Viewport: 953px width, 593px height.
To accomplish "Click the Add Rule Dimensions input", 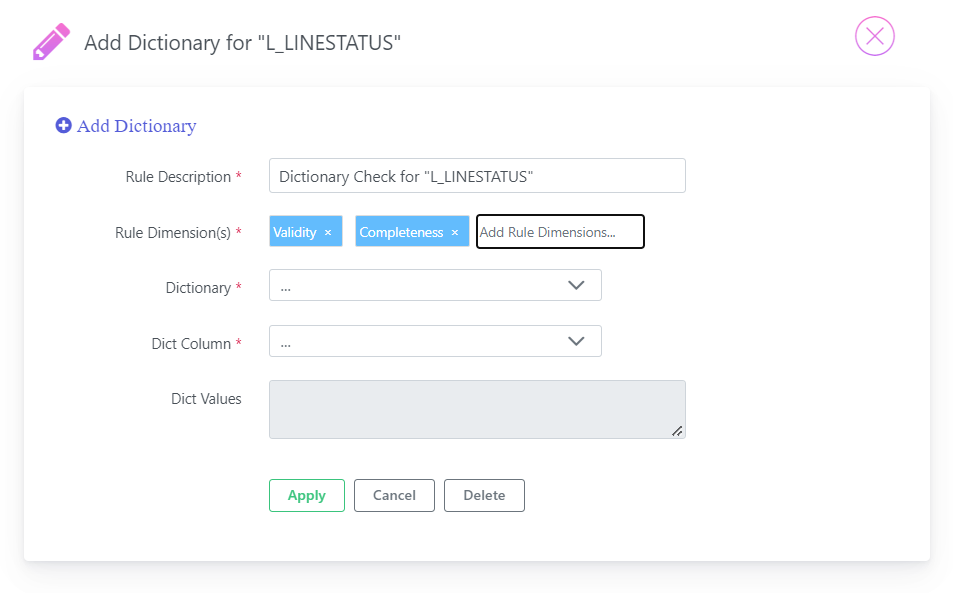I will point(560,231).
